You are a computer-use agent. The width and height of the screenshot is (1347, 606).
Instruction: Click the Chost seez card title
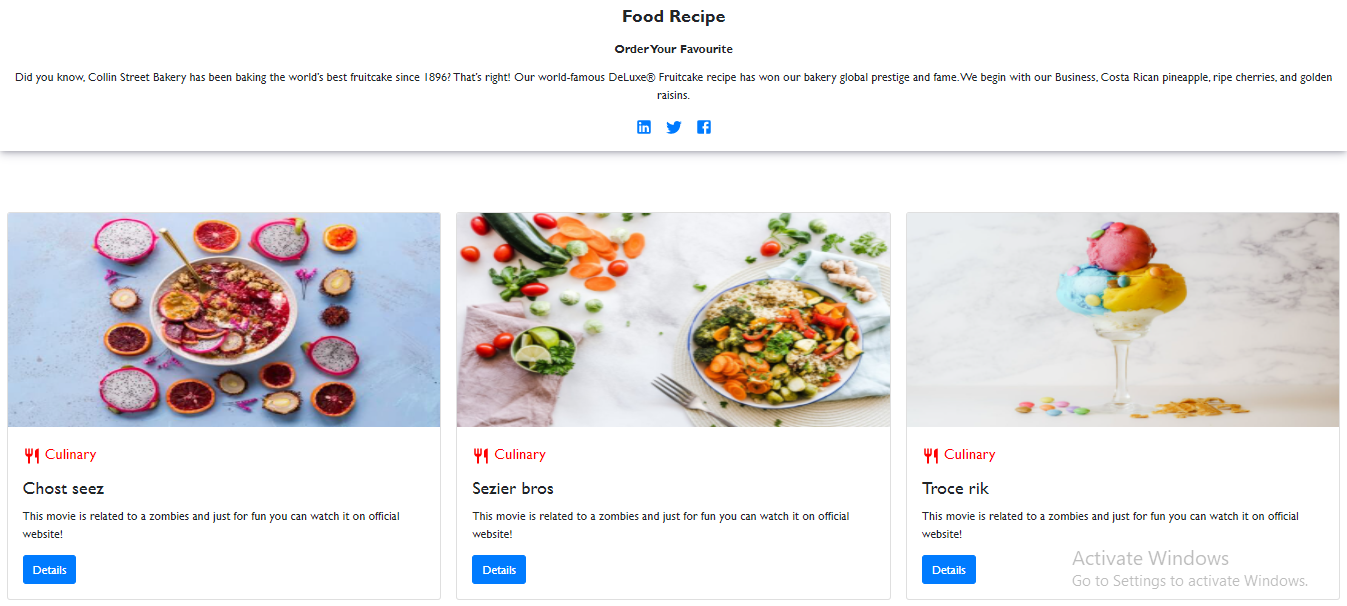[x=64, y=489]
